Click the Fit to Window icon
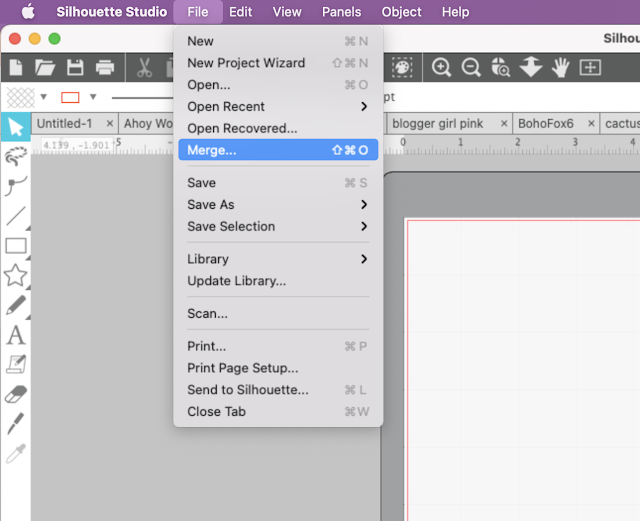This screenshot has width=640, height=521. click(x=590, y=67)
